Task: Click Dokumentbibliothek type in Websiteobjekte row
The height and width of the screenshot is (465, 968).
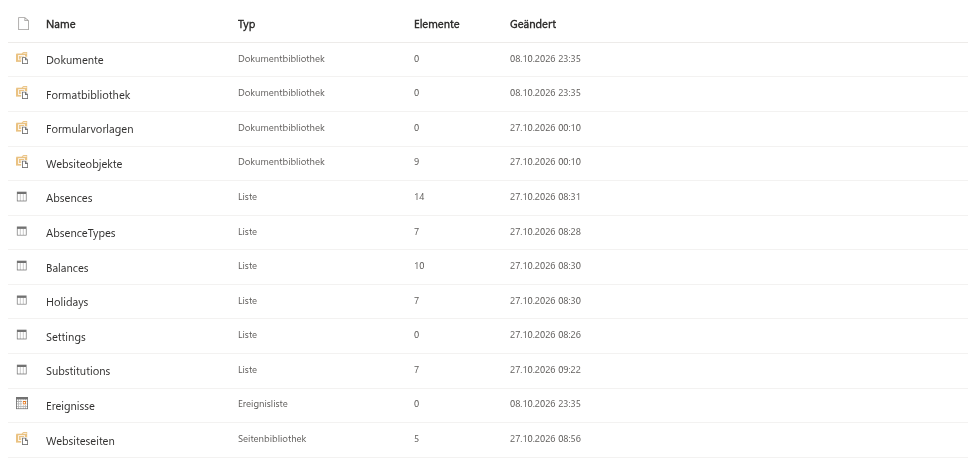Action: coord(282,162)
